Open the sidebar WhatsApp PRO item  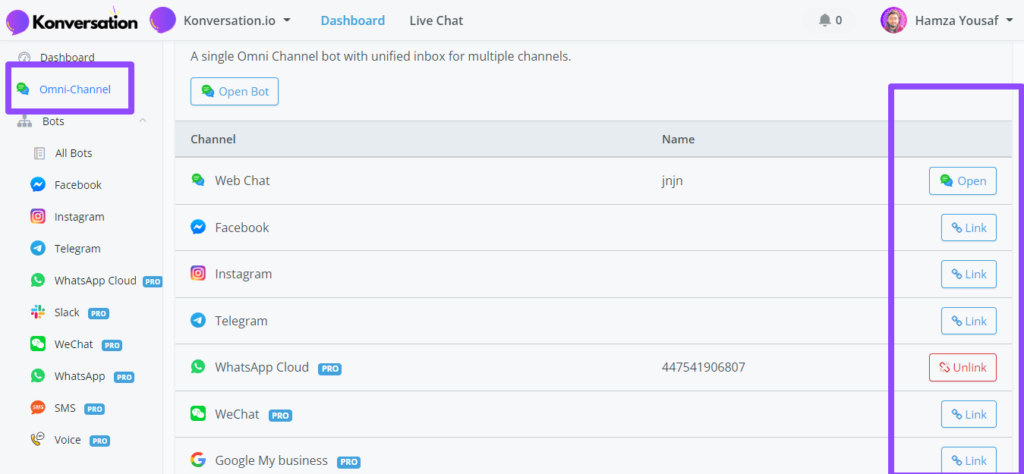pos(80,376)
